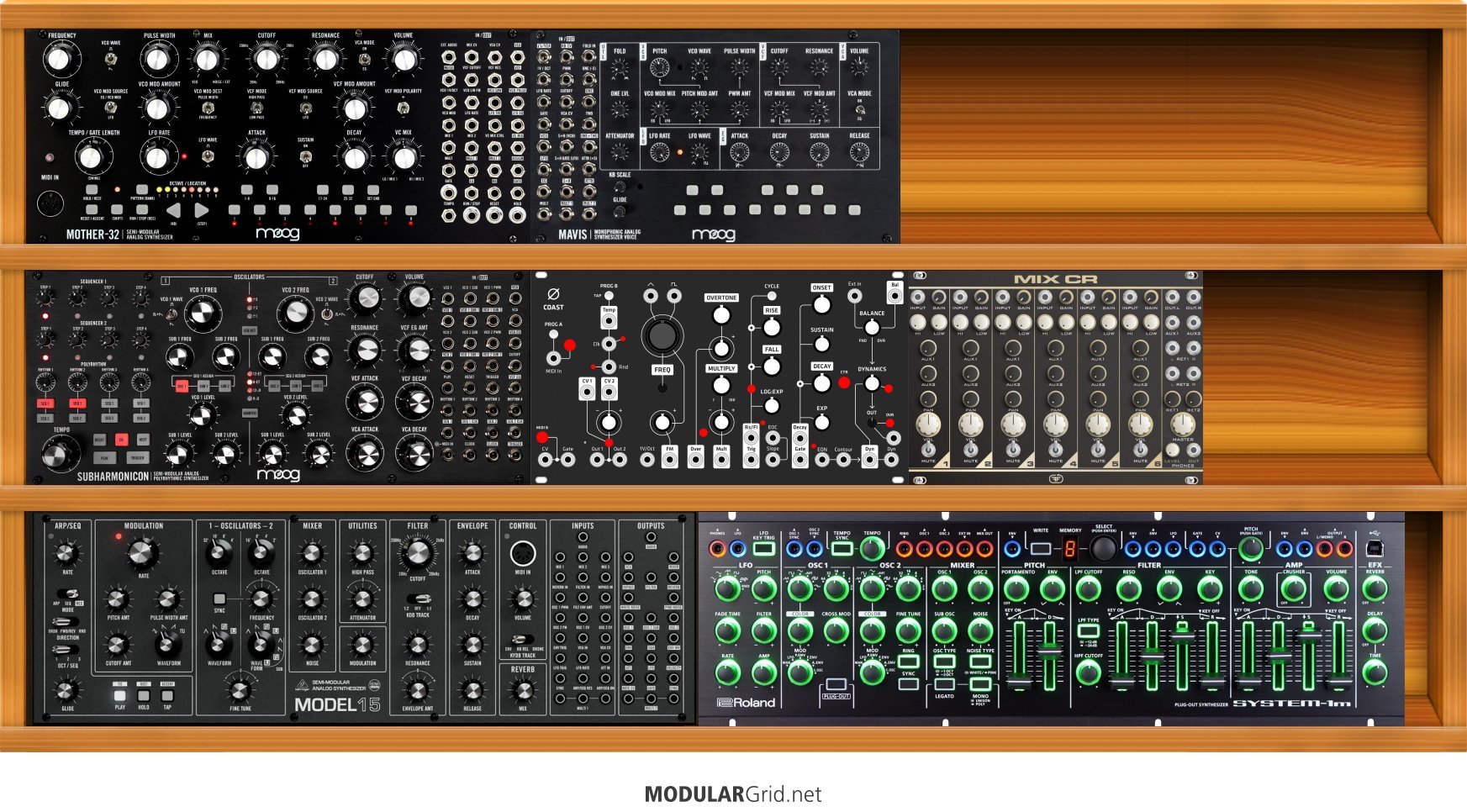Click the Mother-32 left arrow KB button
Screen dimensions: 1467x812
tap(172, 210)
